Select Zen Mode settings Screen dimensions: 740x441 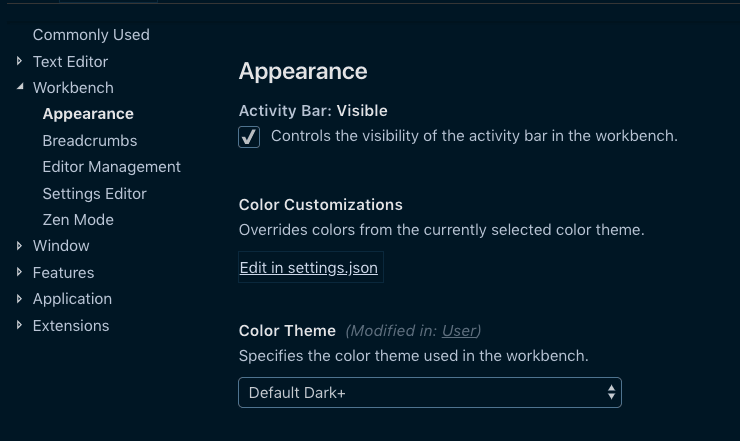click(x=78, y=220)
